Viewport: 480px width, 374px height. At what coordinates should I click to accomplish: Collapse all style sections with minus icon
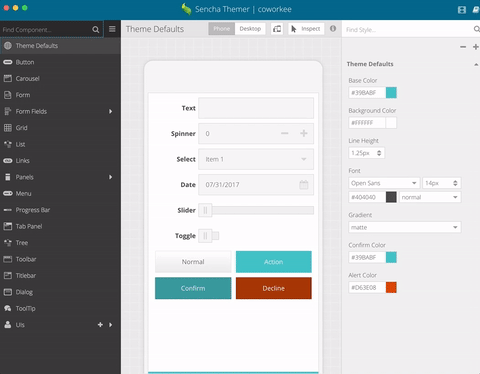[x=463, y=47]
